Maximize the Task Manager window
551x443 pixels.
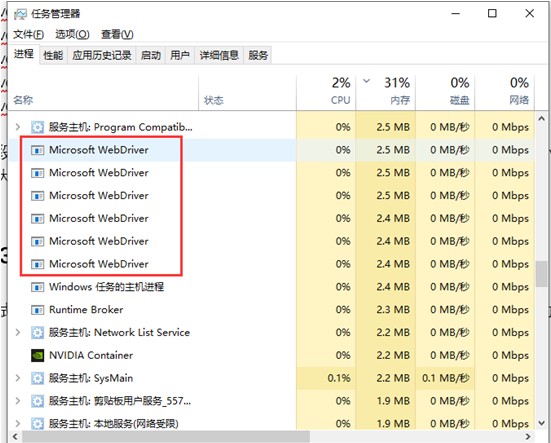[x=492, y=14]
